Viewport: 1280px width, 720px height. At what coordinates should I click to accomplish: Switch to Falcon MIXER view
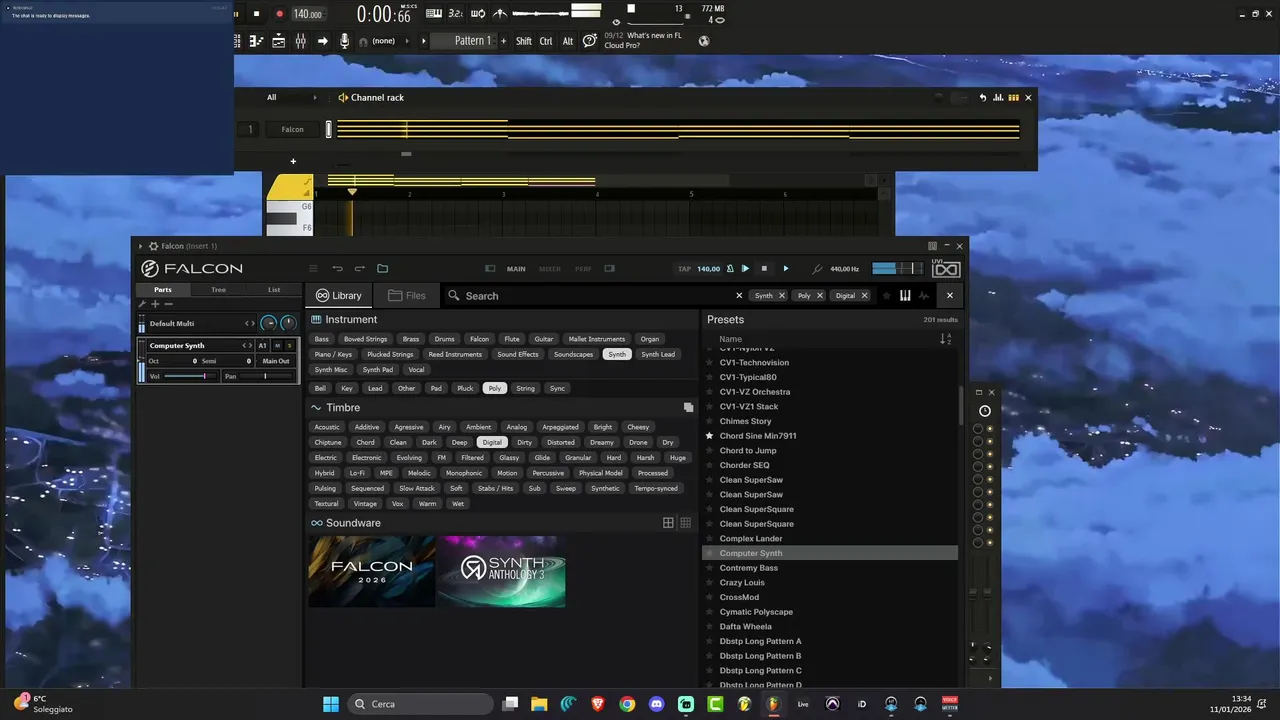[550, 269]
